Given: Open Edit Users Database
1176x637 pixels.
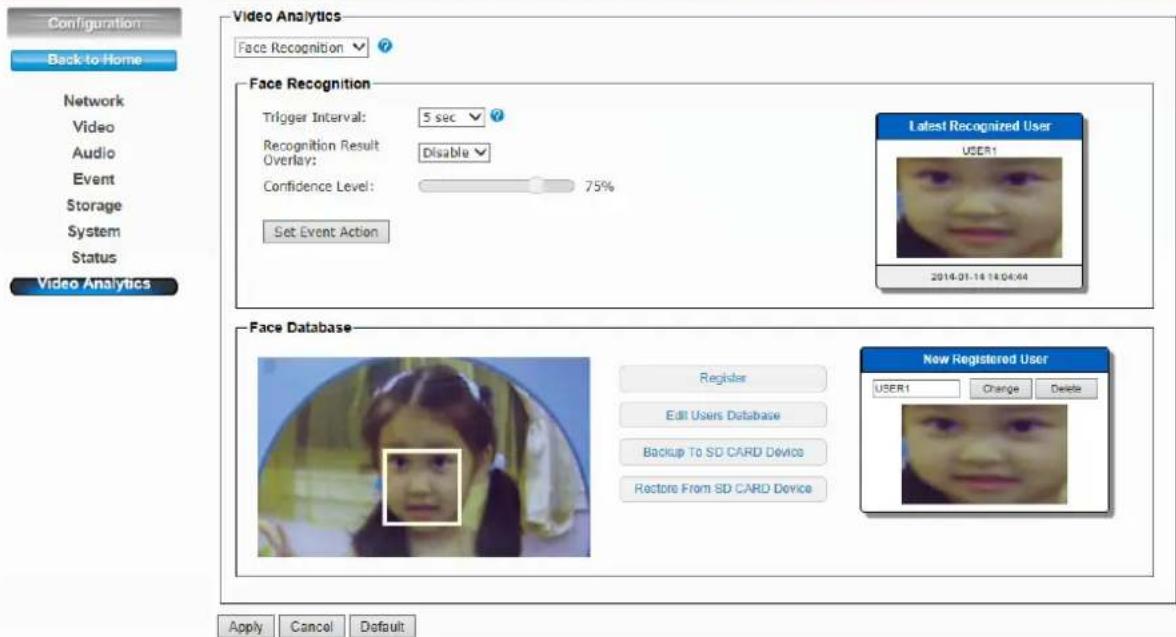Looking at the screenshot, I should [723, 415].
